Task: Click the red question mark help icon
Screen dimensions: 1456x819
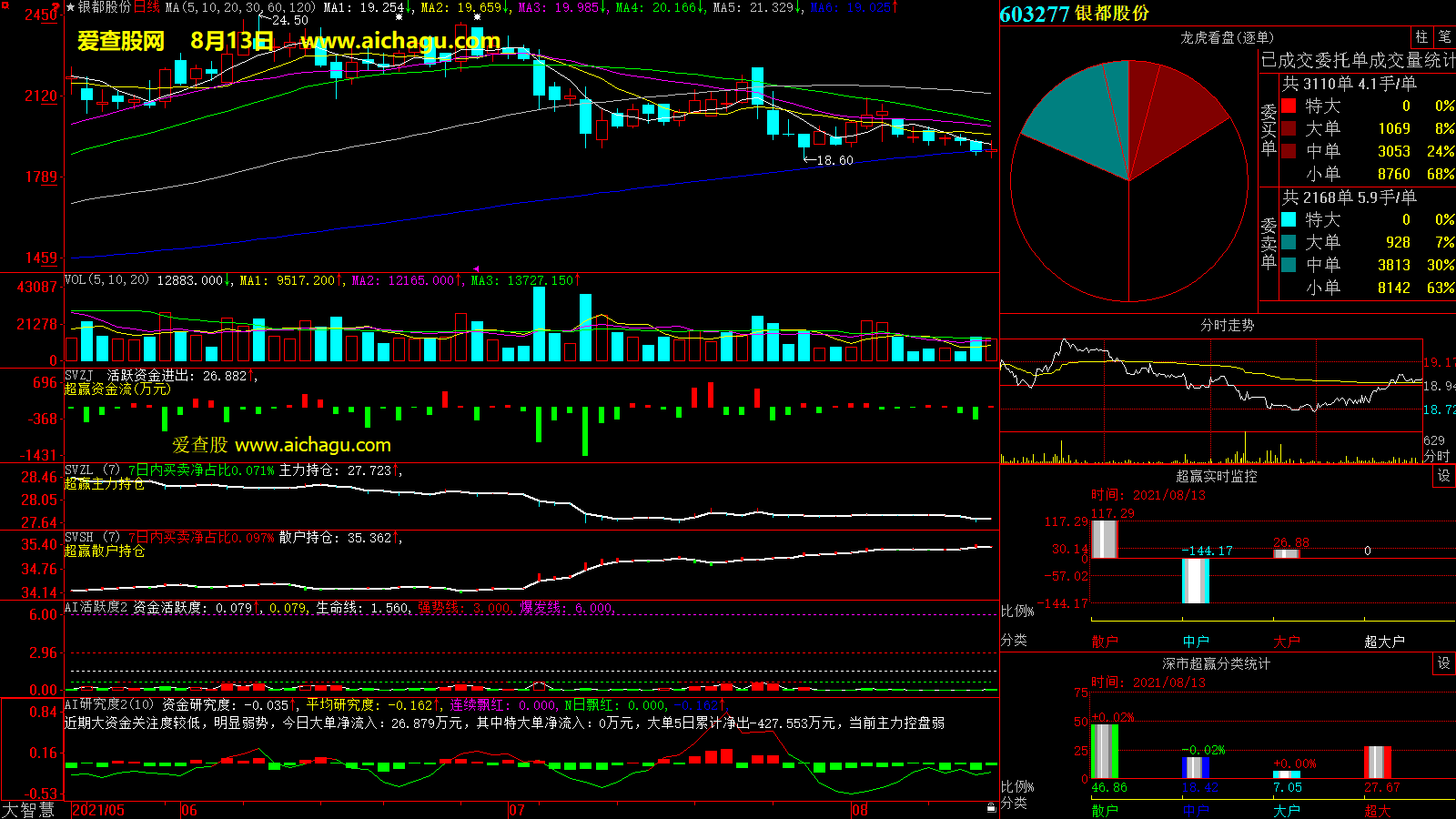Action: pos(56,7)
